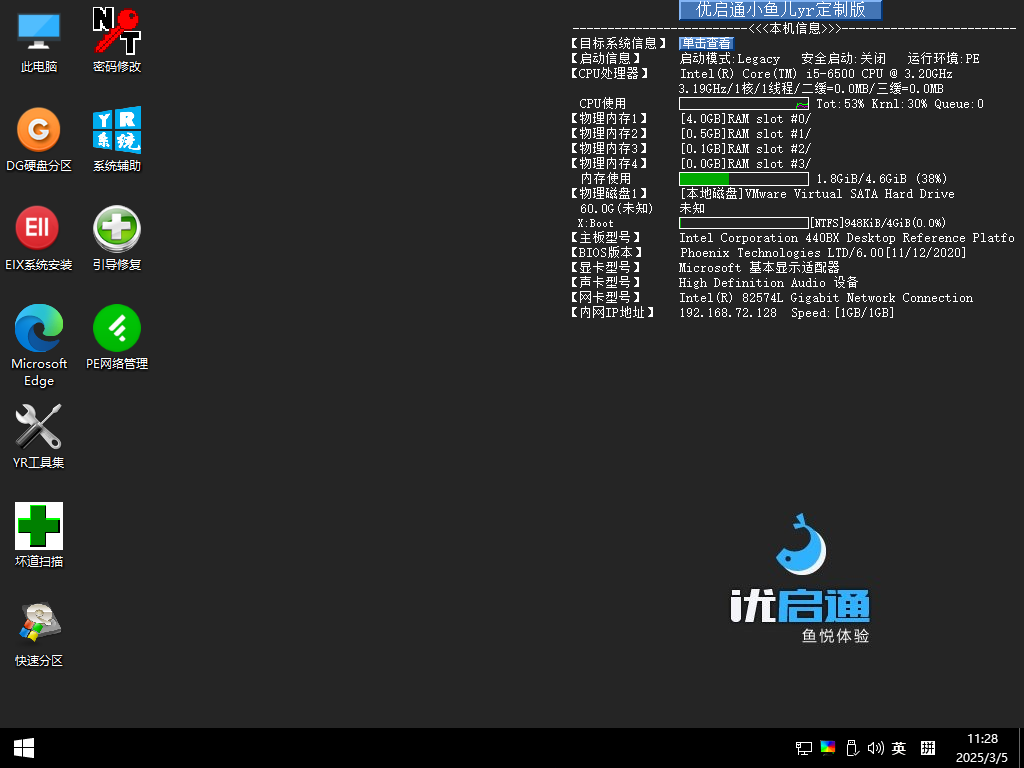The width and height of the screenshot is (1024, 768).
Task: Open the taskbar clock showing 11:28
Action: click(982, 748)
